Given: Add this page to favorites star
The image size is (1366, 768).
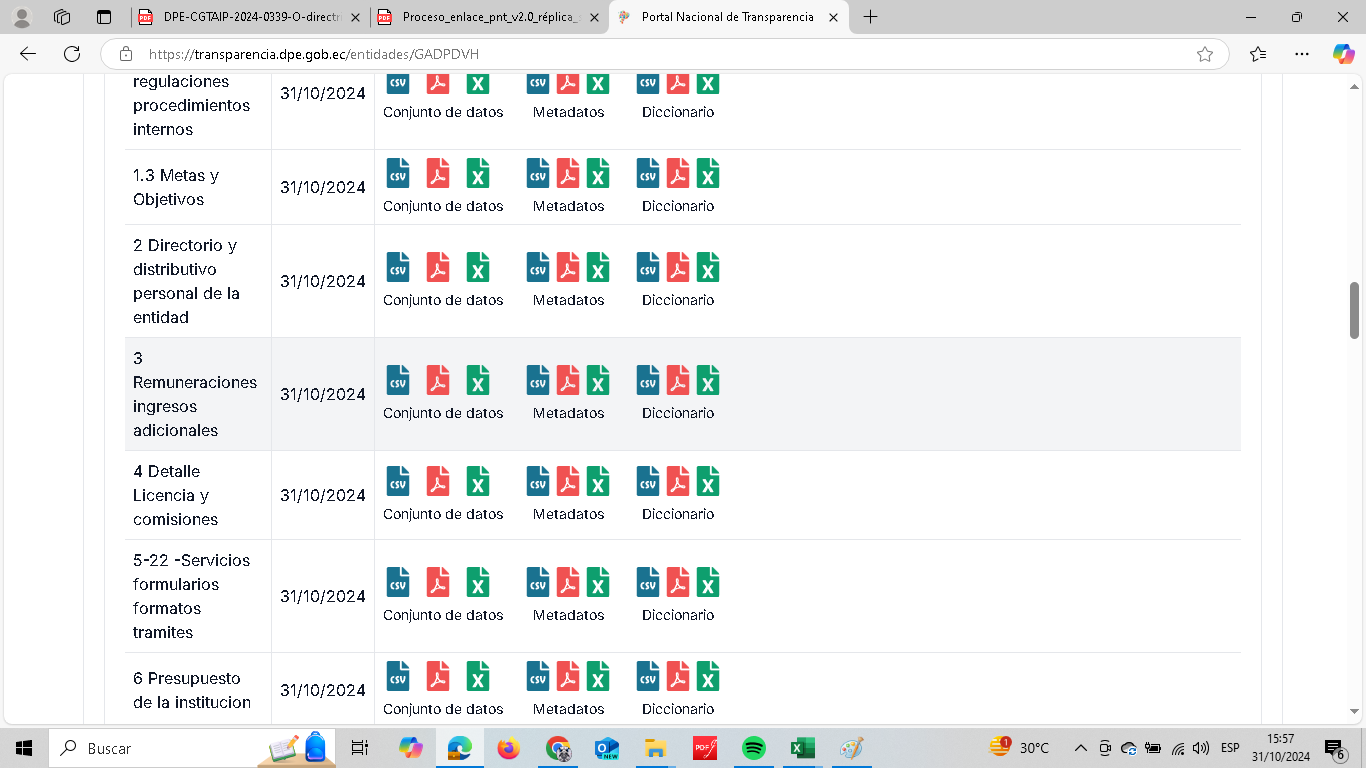Looking at the screenshot, I should click(1205, 54).
